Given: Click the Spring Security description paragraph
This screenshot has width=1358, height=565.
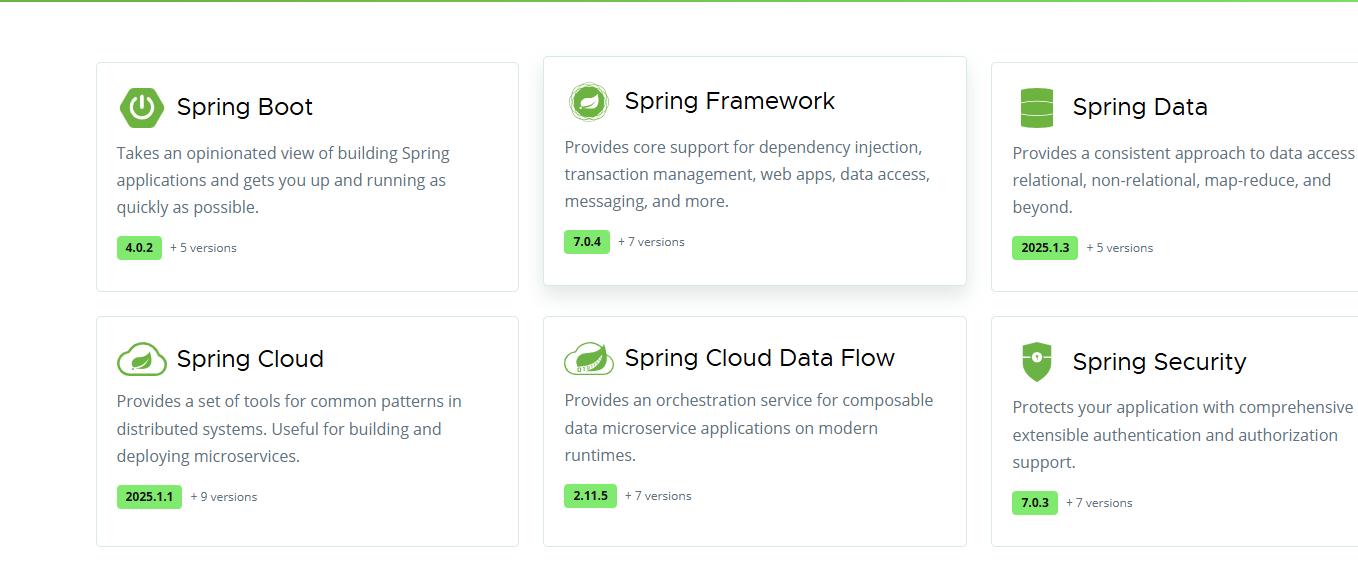Looking at the screenshot, I should pyautogui.click(x=1185, y=435).
